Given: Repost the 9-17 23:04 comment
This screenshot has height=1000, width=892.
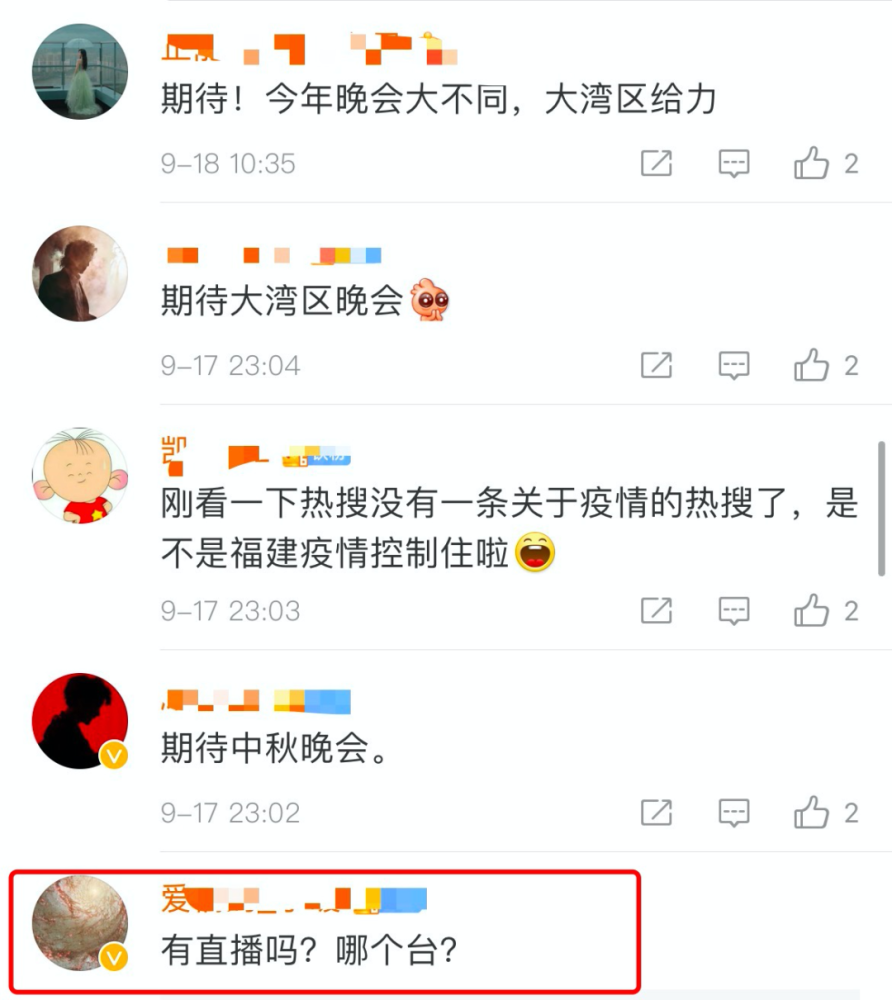Looking at the screenshot, I should point(656,365).
